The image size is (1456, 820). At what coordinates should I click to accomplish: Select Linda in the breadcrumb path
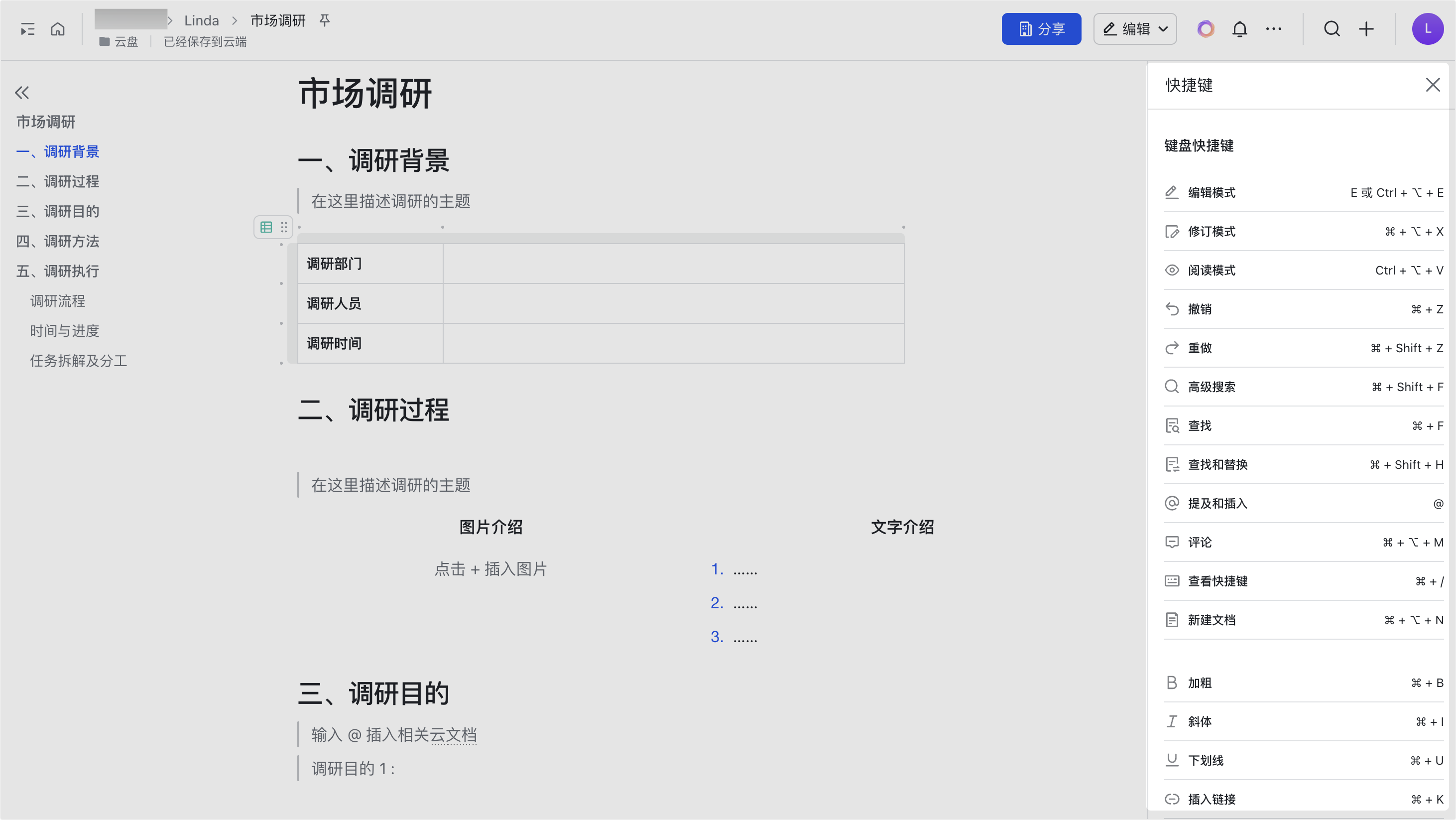201,20
